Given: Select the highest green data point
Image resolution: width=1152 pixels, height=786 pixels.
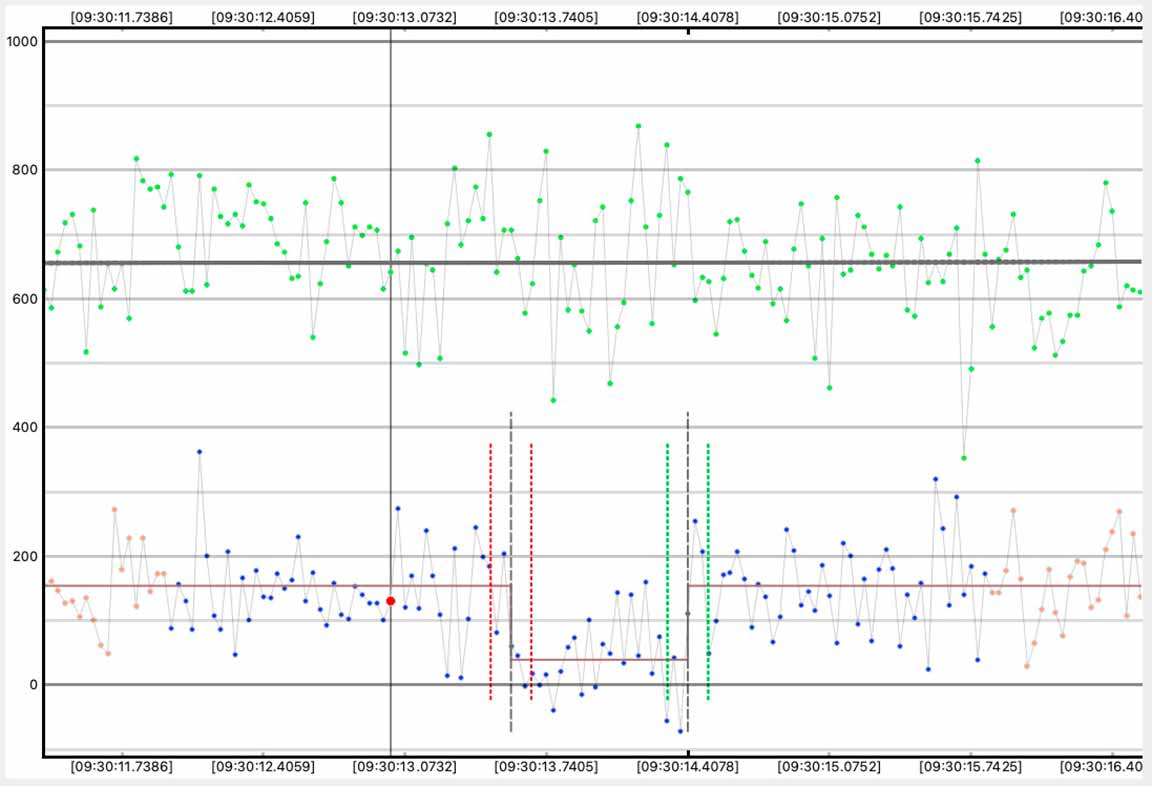Looking at the screenshot, I should pos(638,126).
